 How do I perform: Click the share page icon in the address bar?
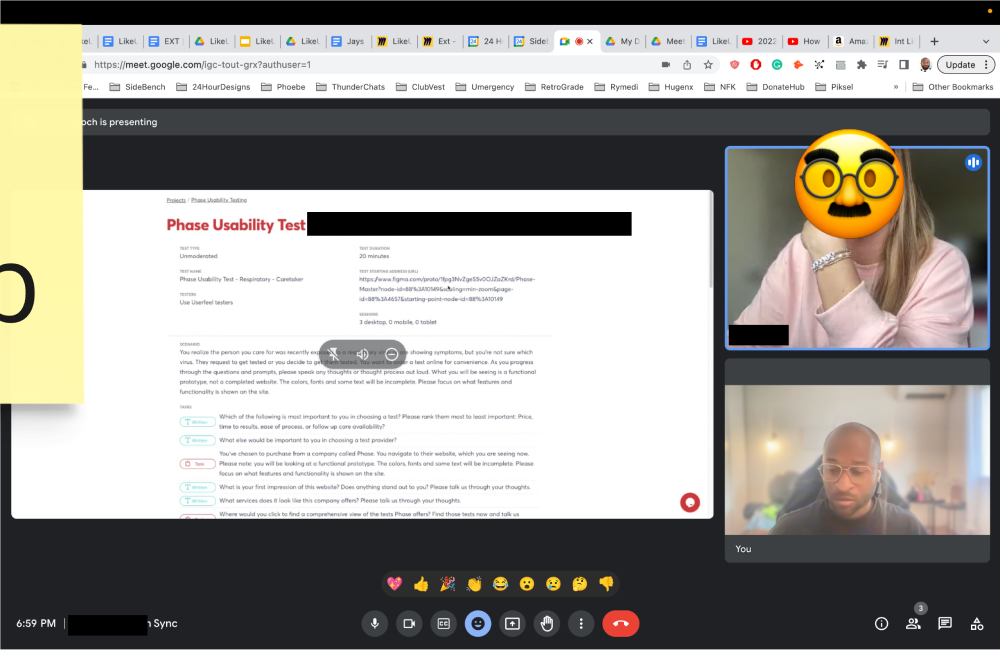point(687,64)
